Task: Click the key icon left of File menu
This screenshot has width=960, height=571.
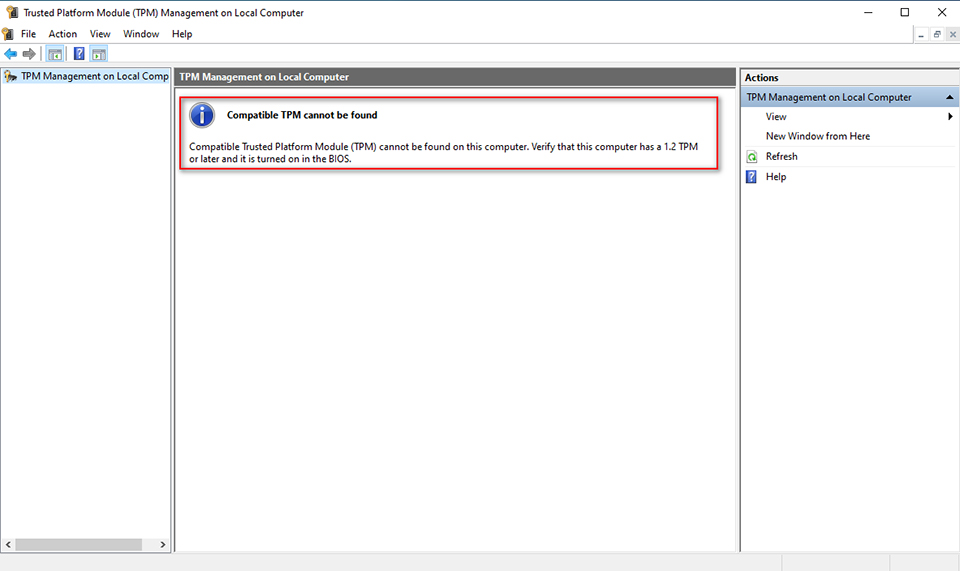Action: pyautogui.click(x=8, y=34)
